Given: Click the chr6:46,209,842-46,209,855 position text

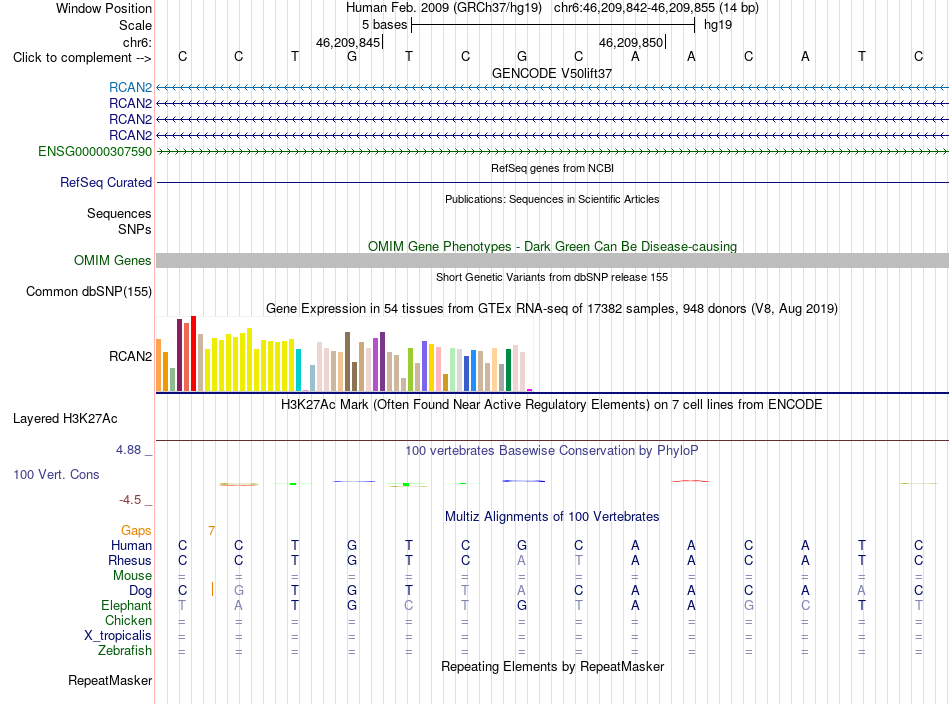Looking at the screenshot, I should 656,8.
